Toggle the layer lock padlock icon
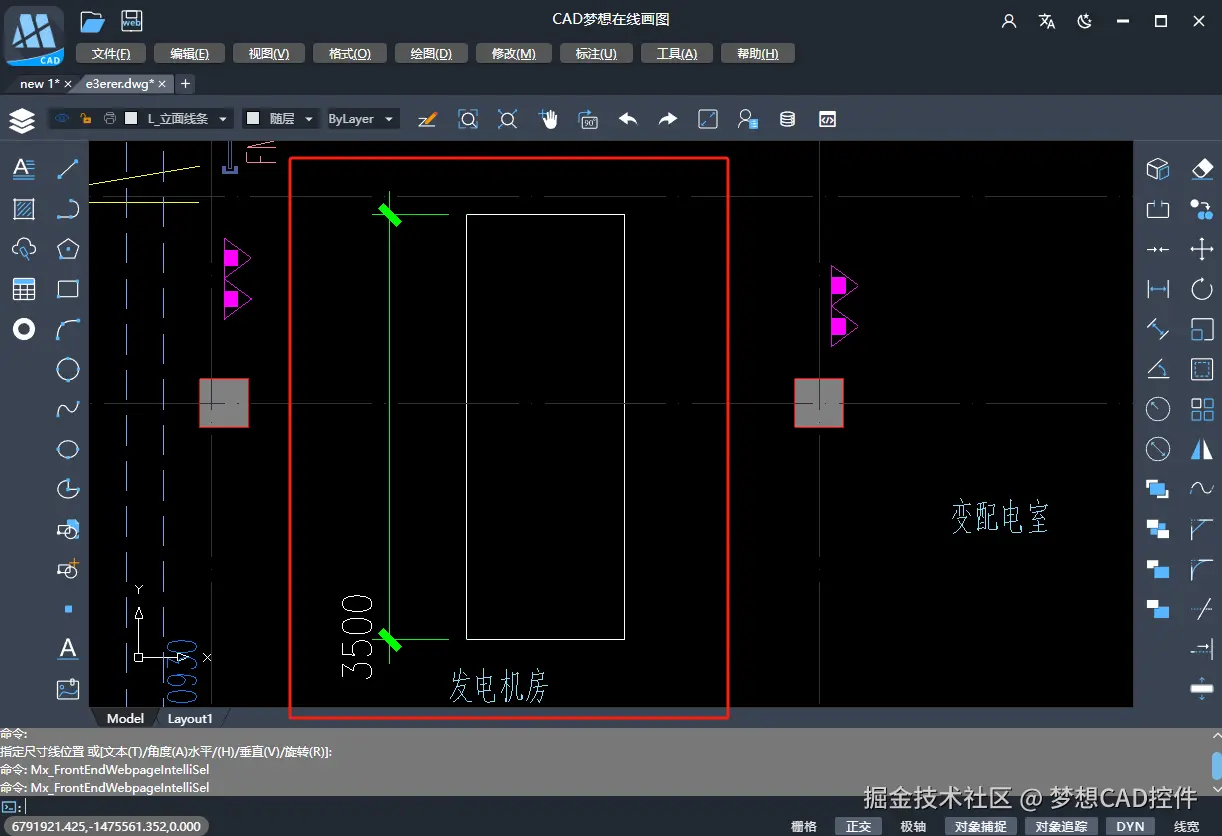Image resolution: width=1222 pixels, height=836 pixels. pyautogui.click(x=86, y=118)
